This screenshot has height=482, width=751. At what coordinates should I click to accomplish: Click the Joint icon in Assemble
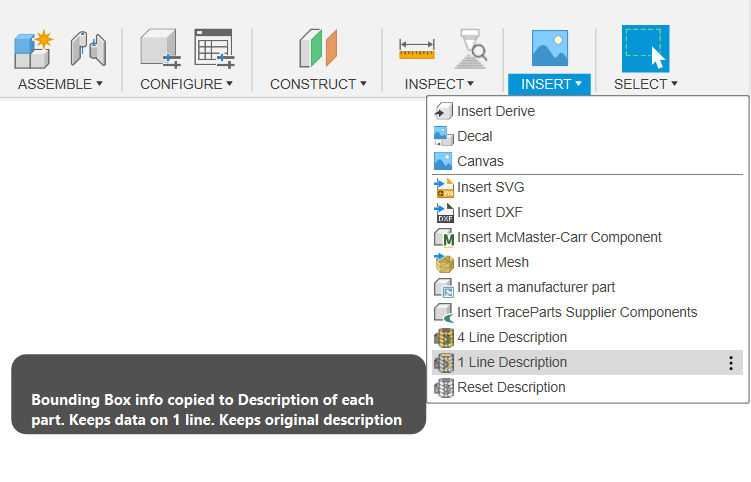click(x=88, y=48)
